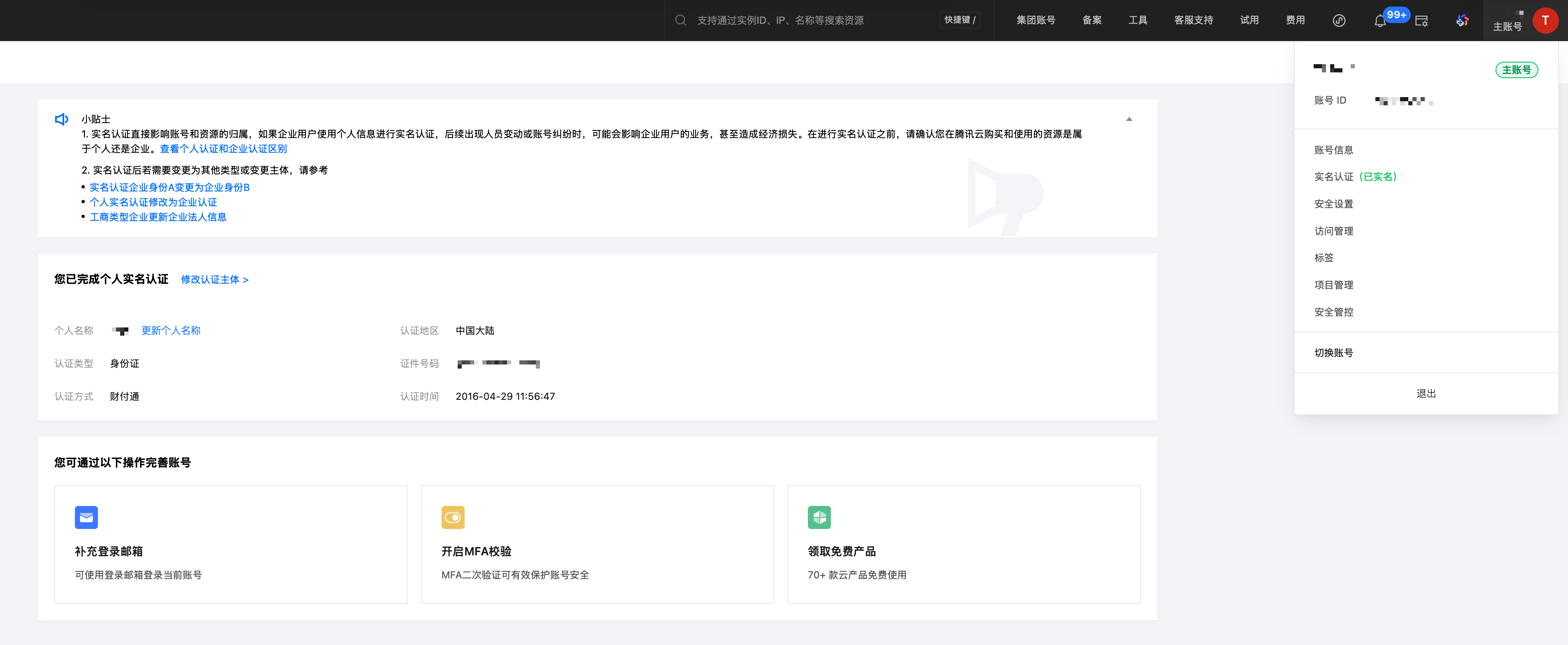Viewport: 1568px width, 645px height.
Task: Collapse the 小贴士 tips panel
Action: pos(1130,119)
